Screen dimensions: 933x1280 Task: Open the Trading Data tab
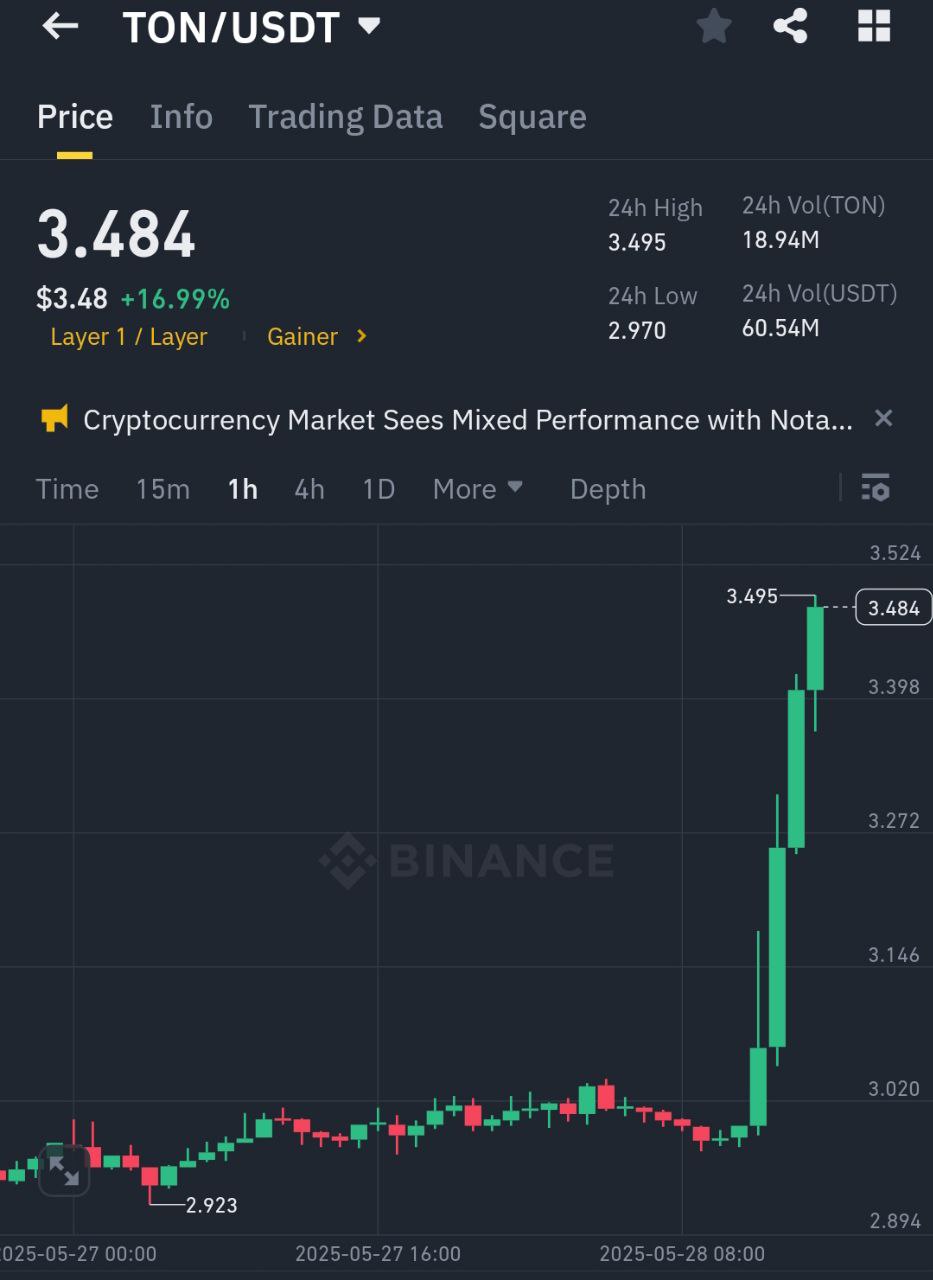point(345,117)
